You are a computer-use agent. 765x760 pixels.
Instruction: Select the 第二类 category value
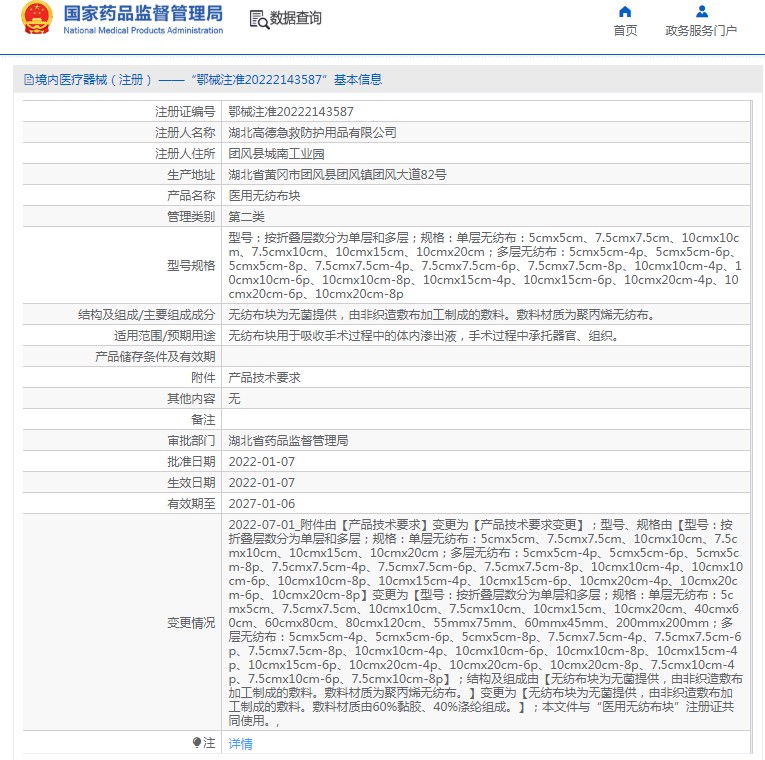click(246, 217)
